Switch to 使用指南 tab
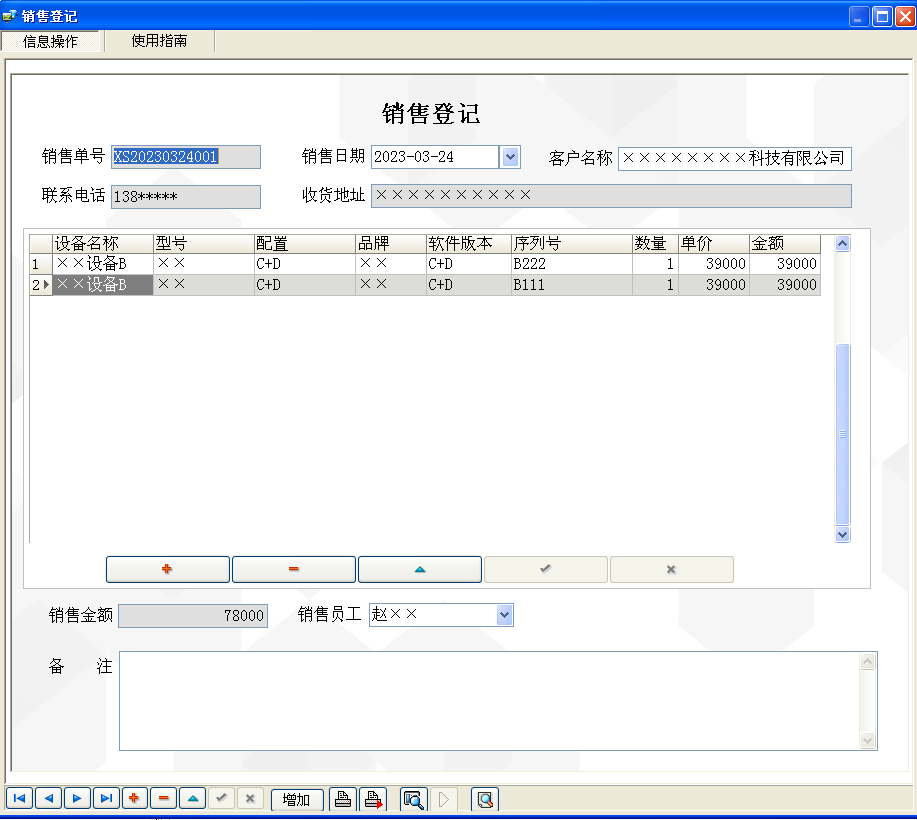The height and width of the screenshot is (820, 917). 159,41
